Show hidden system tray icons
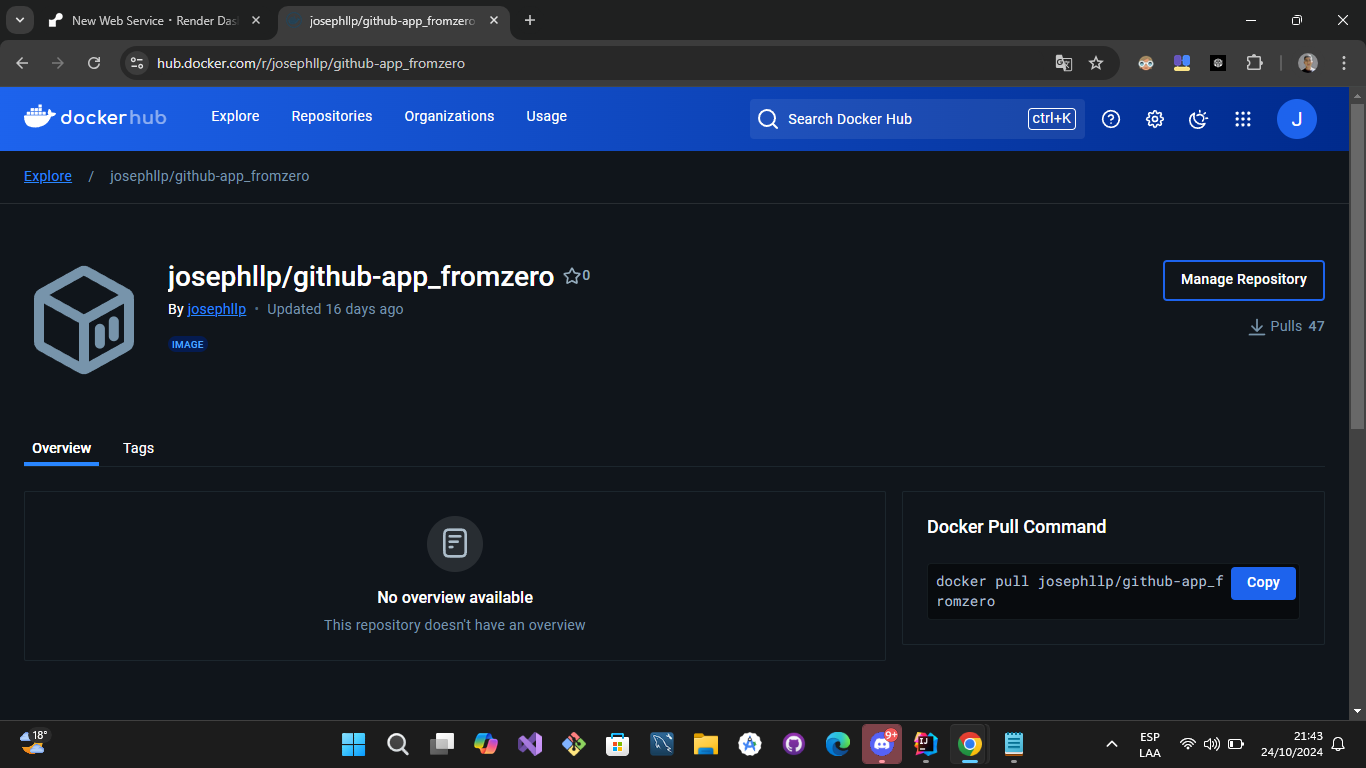1366x768 pixels. 1111,744
